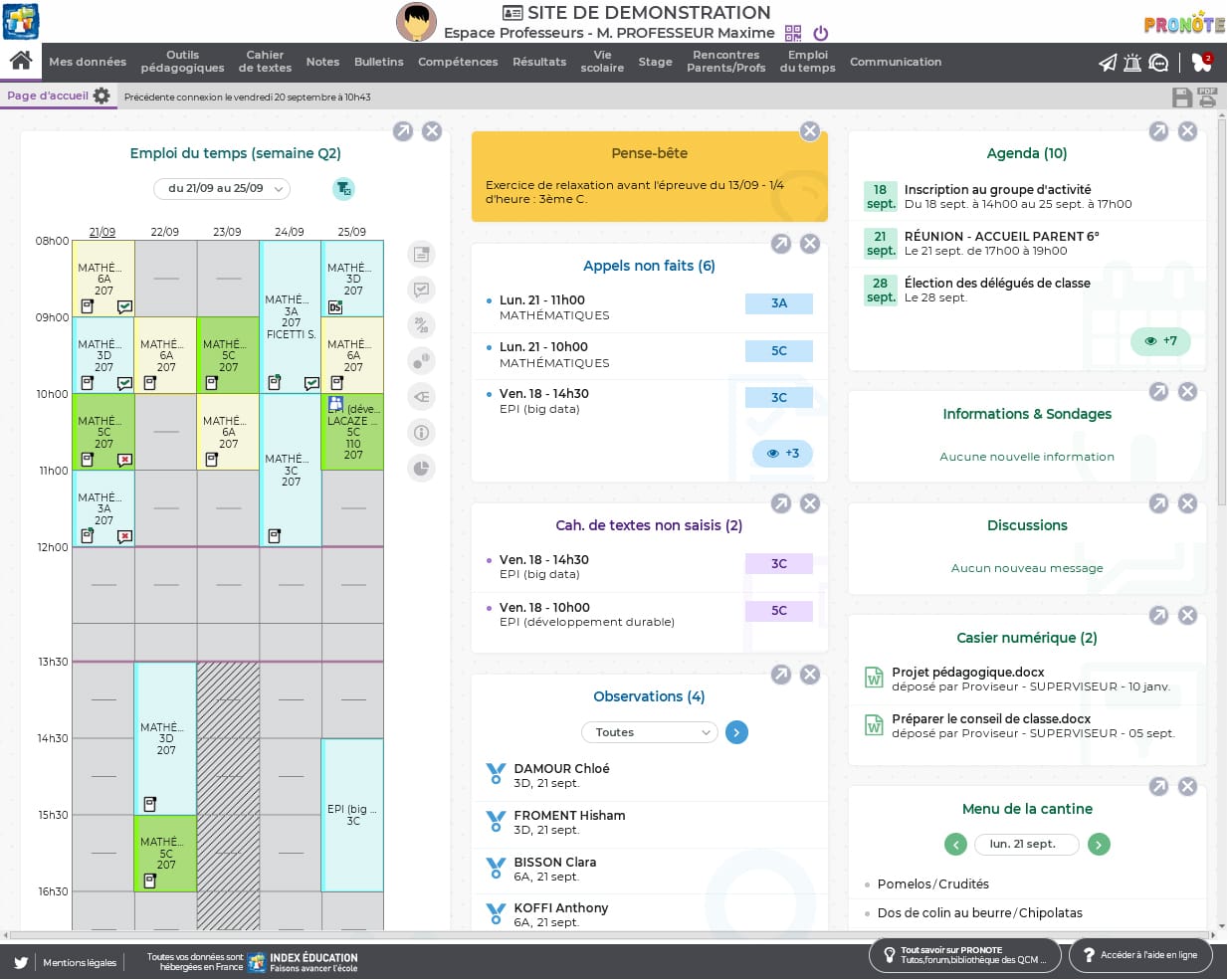Open the Notes menu
Image resolution: width=1229 pixels, height=980 pixels.
coord(322,62)
